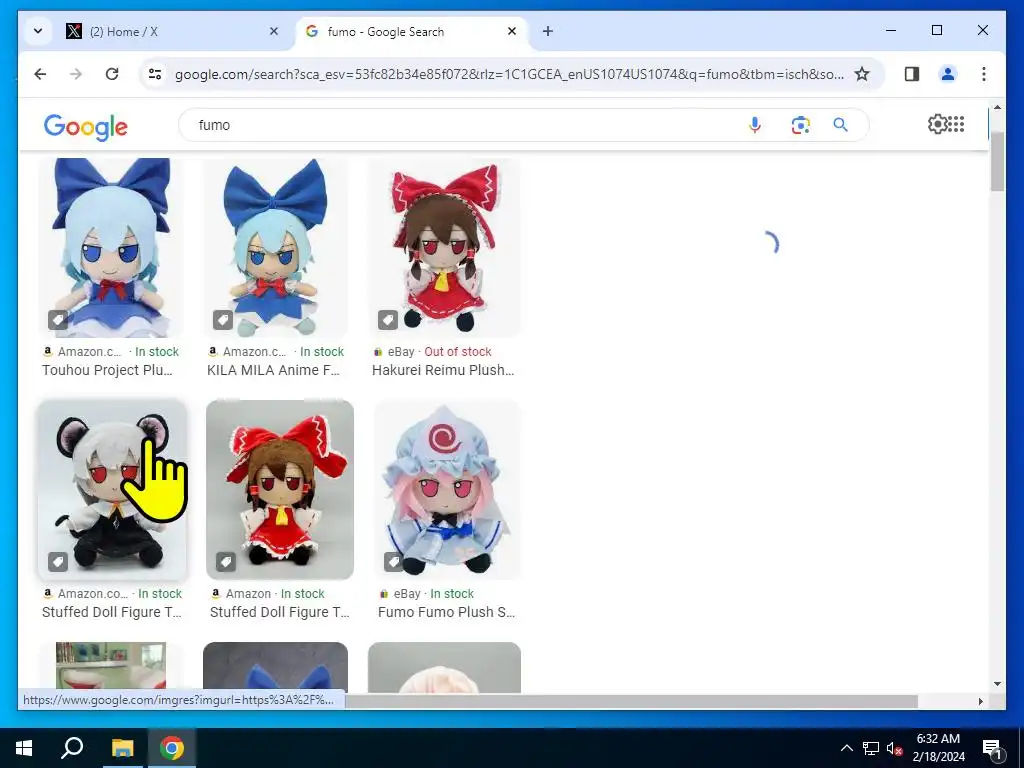Viewport: 1024px width, 768px height.
Task: Close the Home / X tab
Action: tap(274, 31)
